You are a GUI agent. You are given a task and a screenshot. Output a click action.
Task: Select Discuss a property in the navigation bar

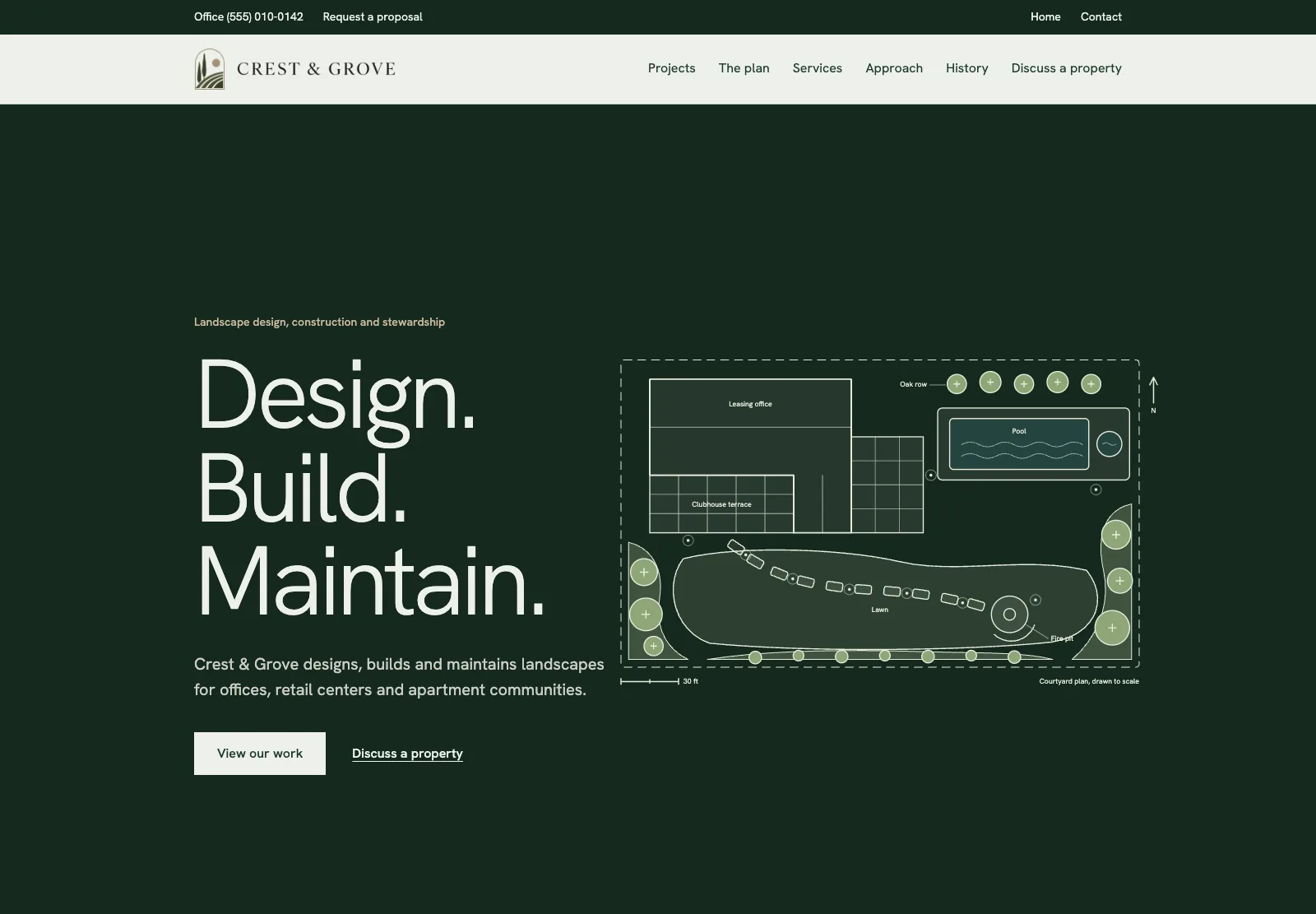tap(1067, 68)
